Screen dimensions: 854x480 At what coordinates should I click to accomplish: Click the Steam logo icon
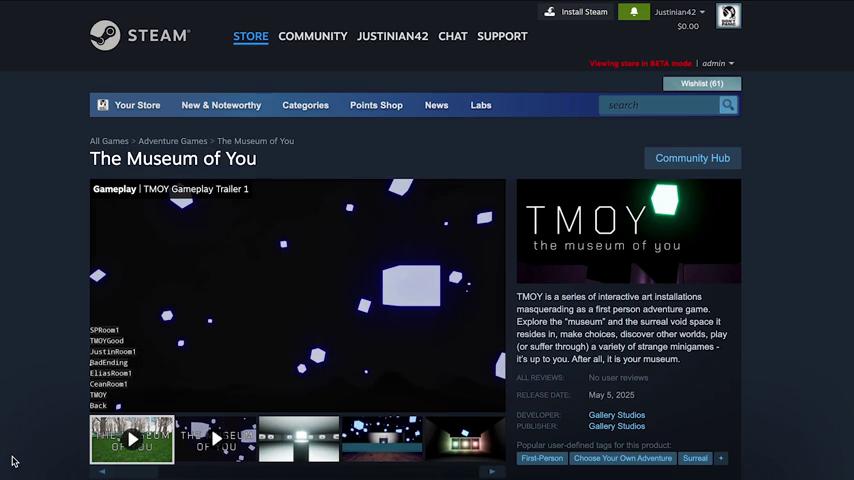[x=105, y=35]
